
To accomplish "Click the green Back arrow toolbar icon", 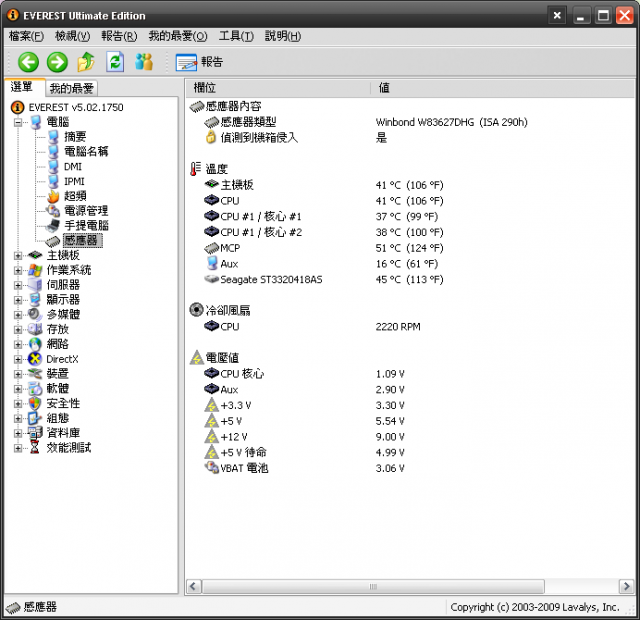I will (x=28, y=62).
